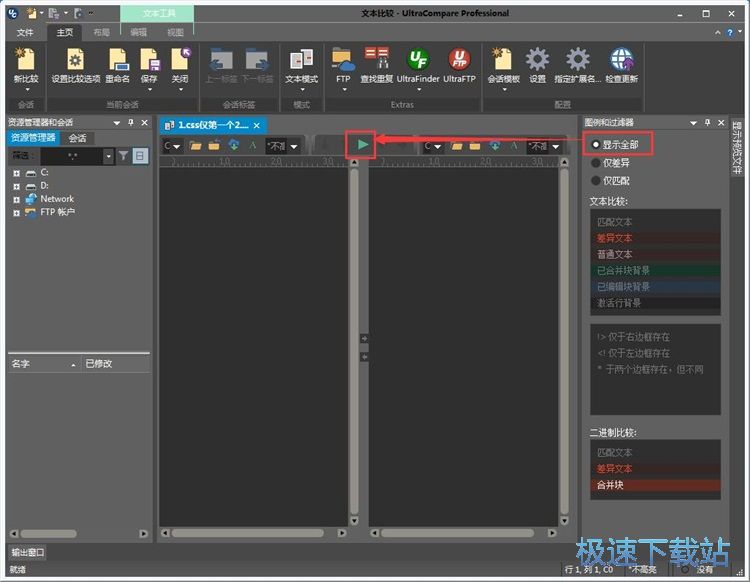Click the 输出窗口 button at the bottom
This screenshot has height=582, width=750.
[x=28, y=552]
